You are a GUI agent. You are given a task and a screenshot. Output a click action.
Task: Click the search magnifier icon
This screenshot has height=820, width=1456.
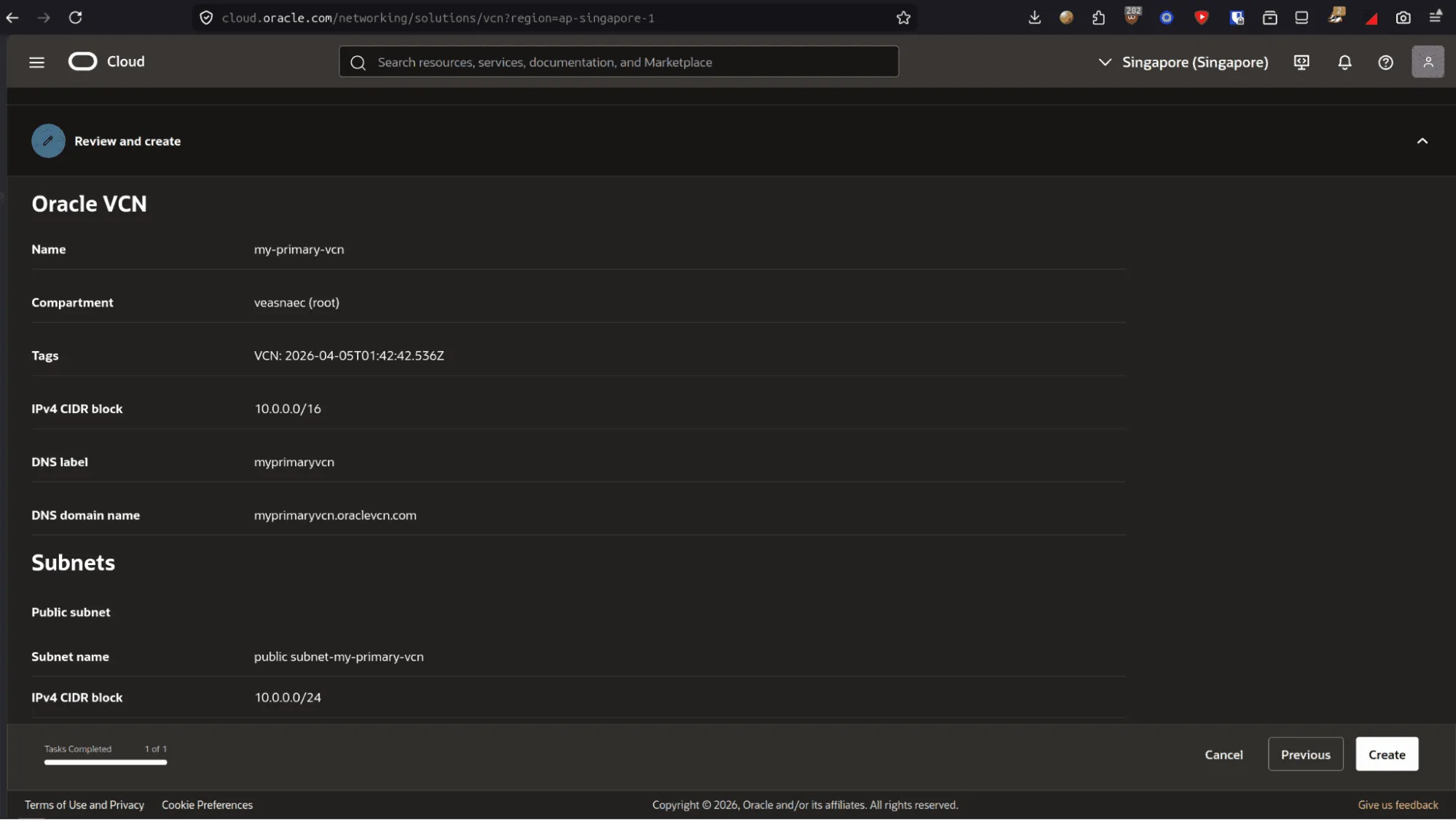click(x=358, y=63)
